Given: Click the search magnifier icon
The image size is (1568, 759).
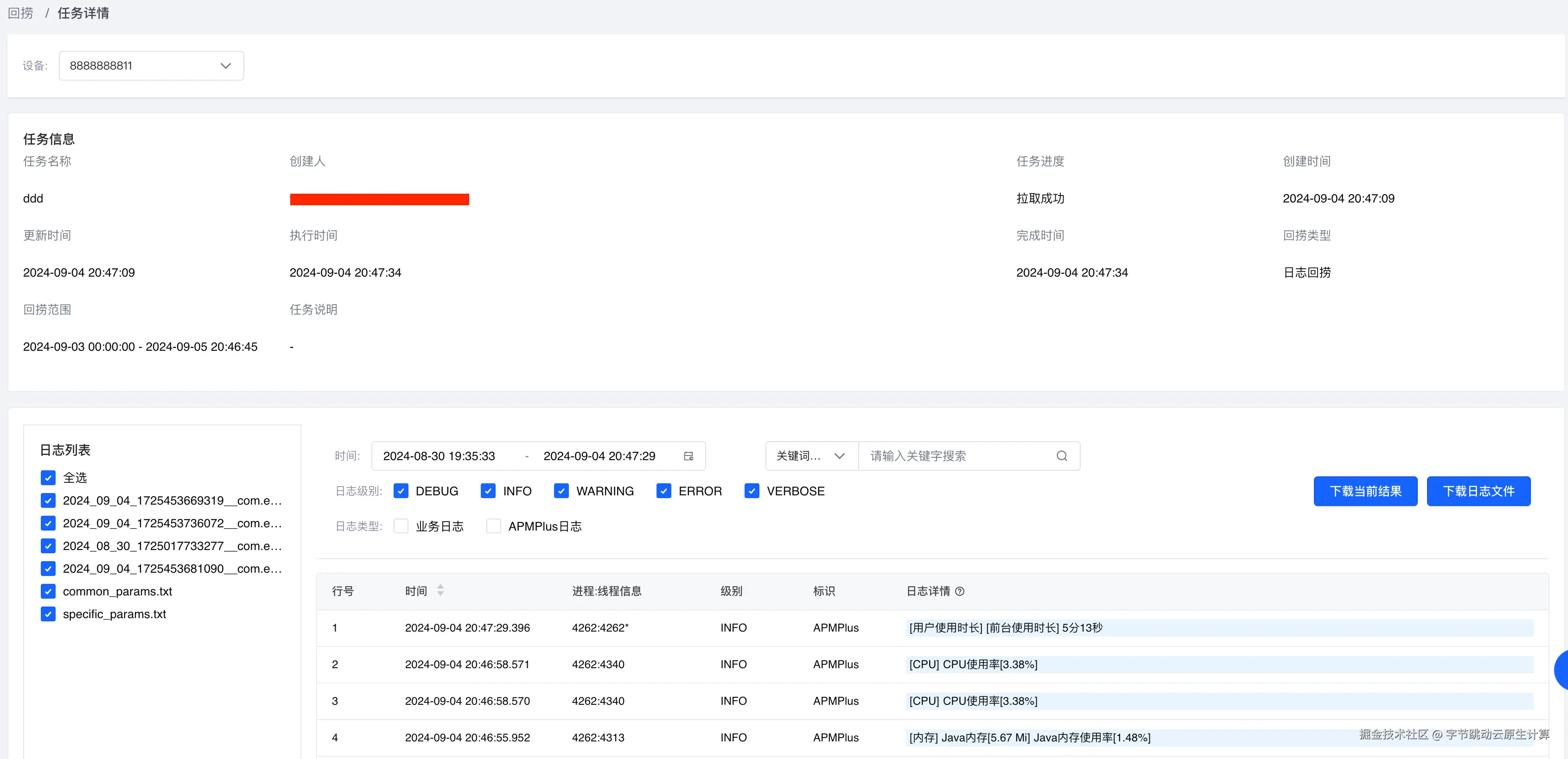Looking at the screenshot, I should coord(1062,456).
